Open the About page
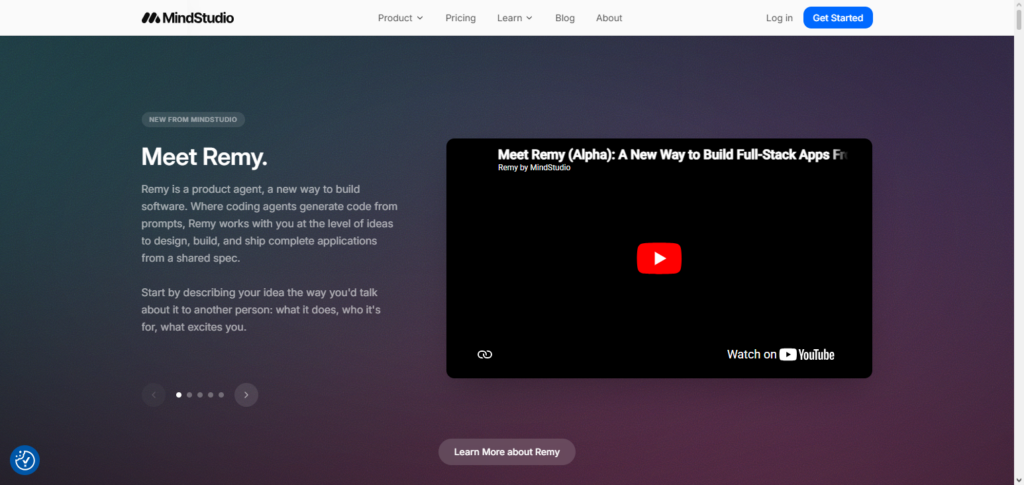 point(609,18)
